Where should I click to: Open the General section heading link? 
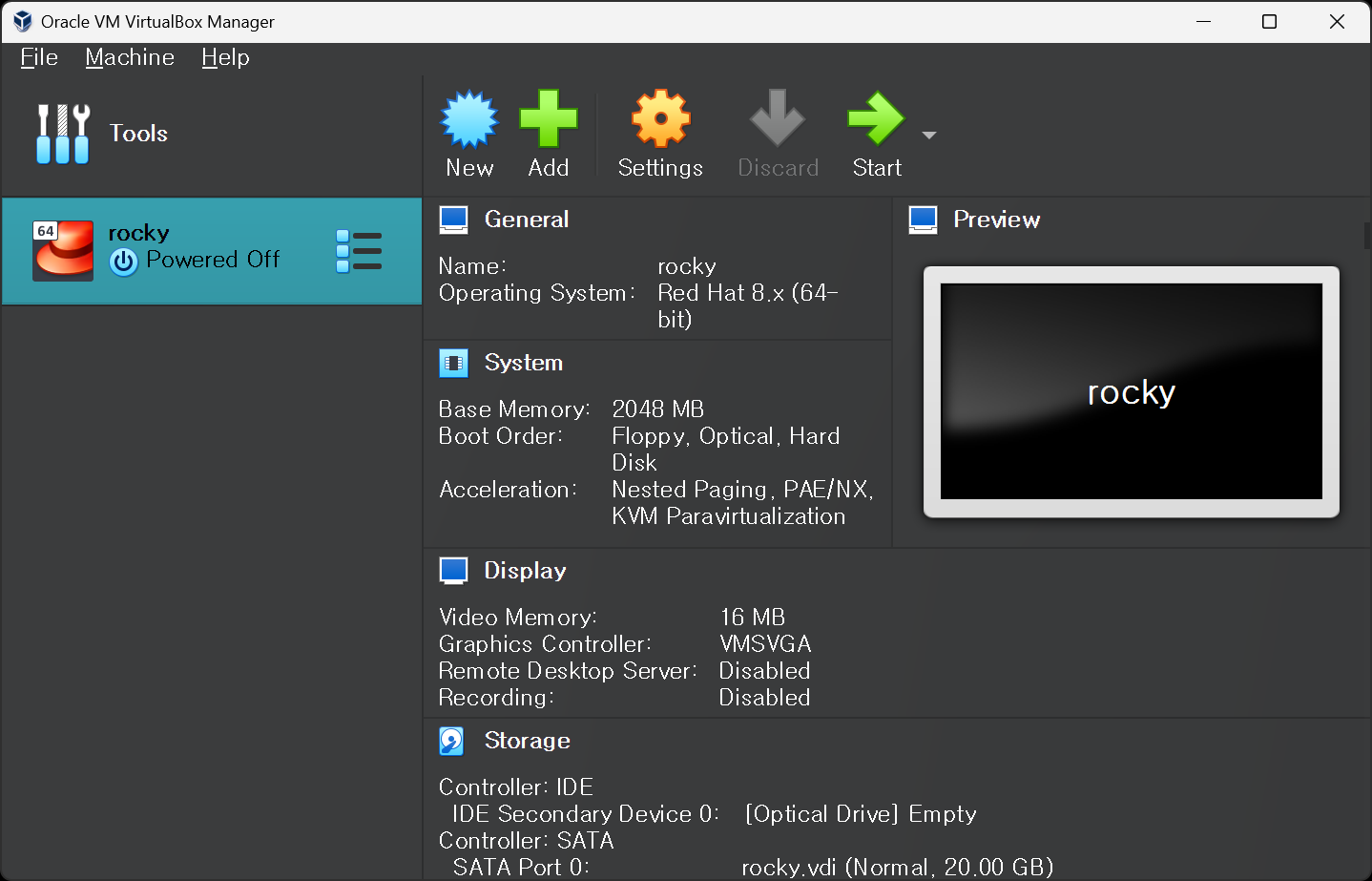coord(527,220)
